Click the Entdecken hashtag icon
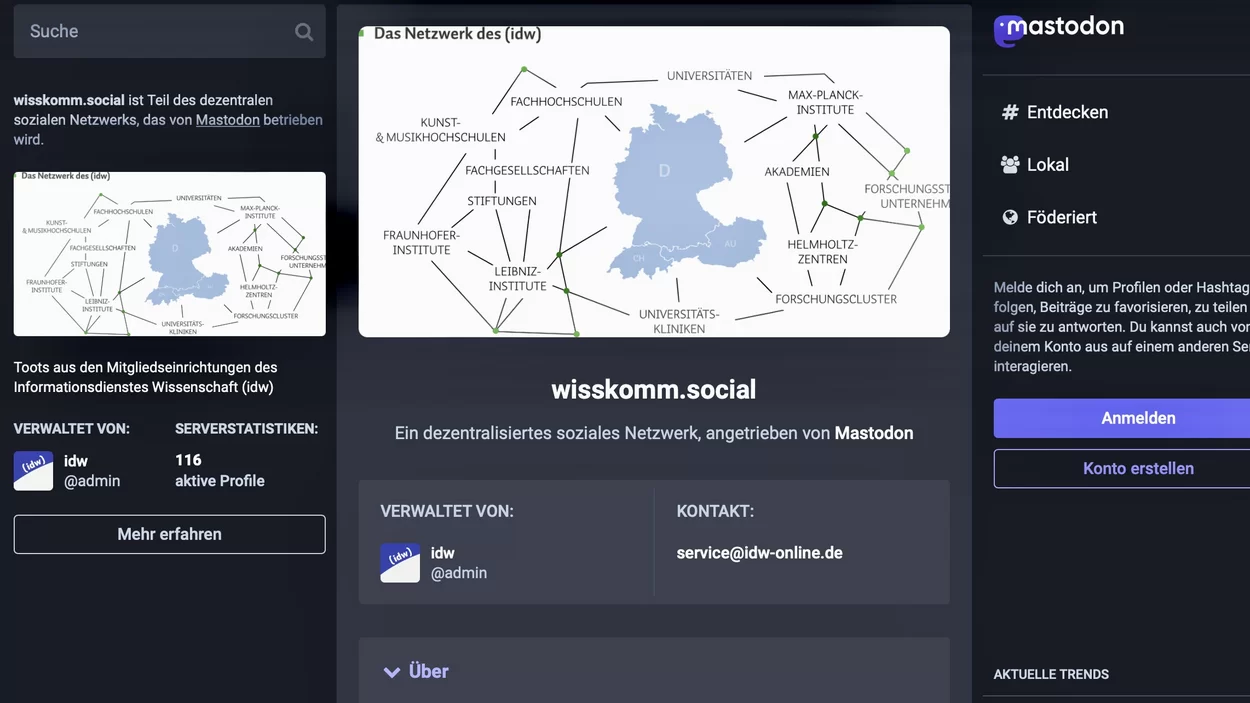1250x703 pixels. pyautogui.click(x=1010, y=113)
